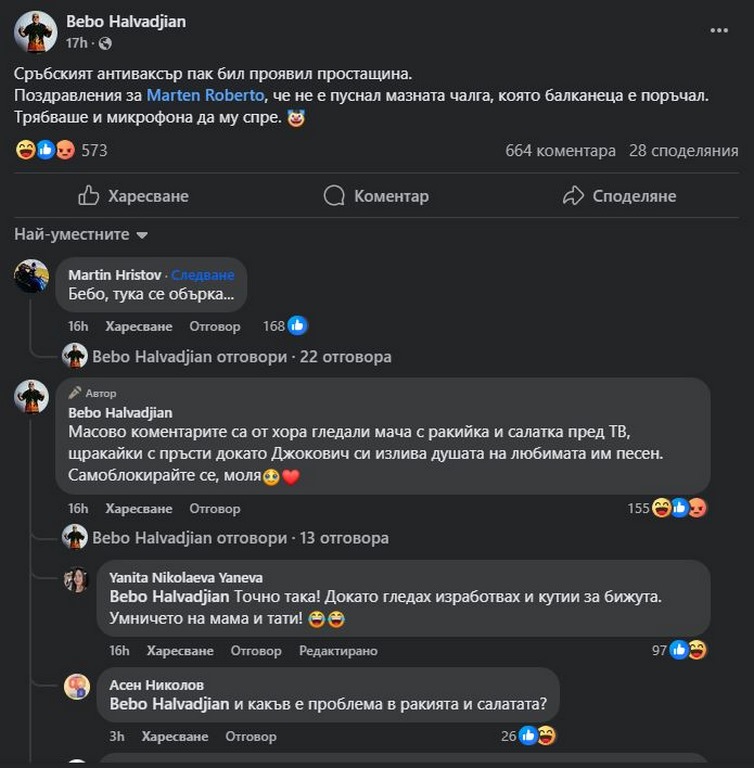This screenshot has height=768, width=754.
Task: Open Асен Николов's profile avatar
Action: (77, 686)
